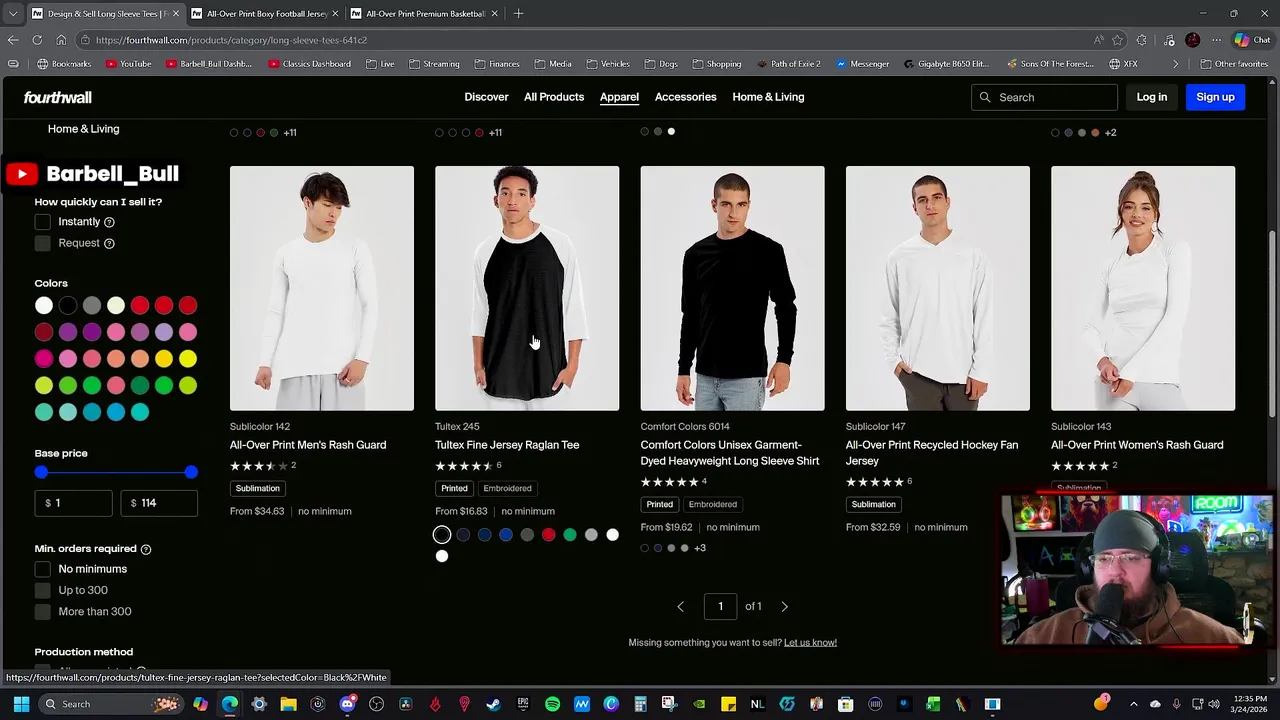Open the Women's Rash Guard product image

tap(1143, 288)
